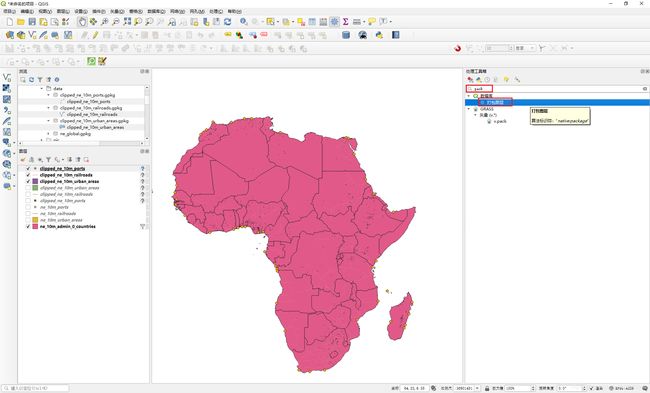Uncheck the clipped_ne_10m_railroads layer visibility

(x=28, y=175)
